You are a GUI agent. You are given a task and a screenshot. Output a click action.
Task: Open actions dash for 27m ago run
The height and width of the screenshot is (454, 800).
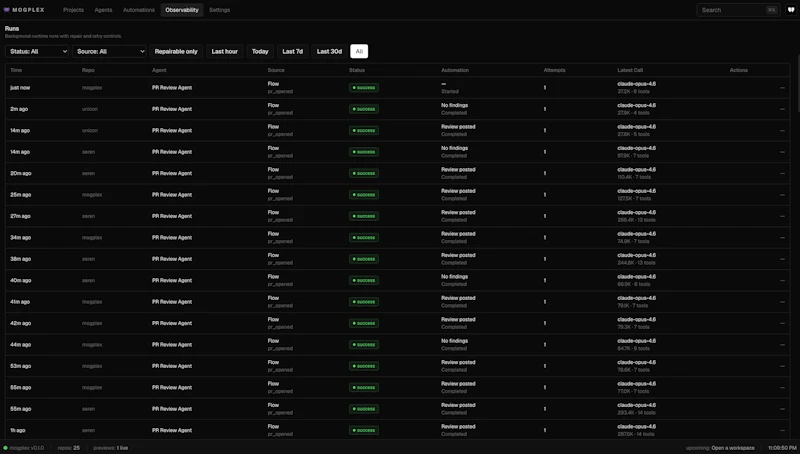782,216
